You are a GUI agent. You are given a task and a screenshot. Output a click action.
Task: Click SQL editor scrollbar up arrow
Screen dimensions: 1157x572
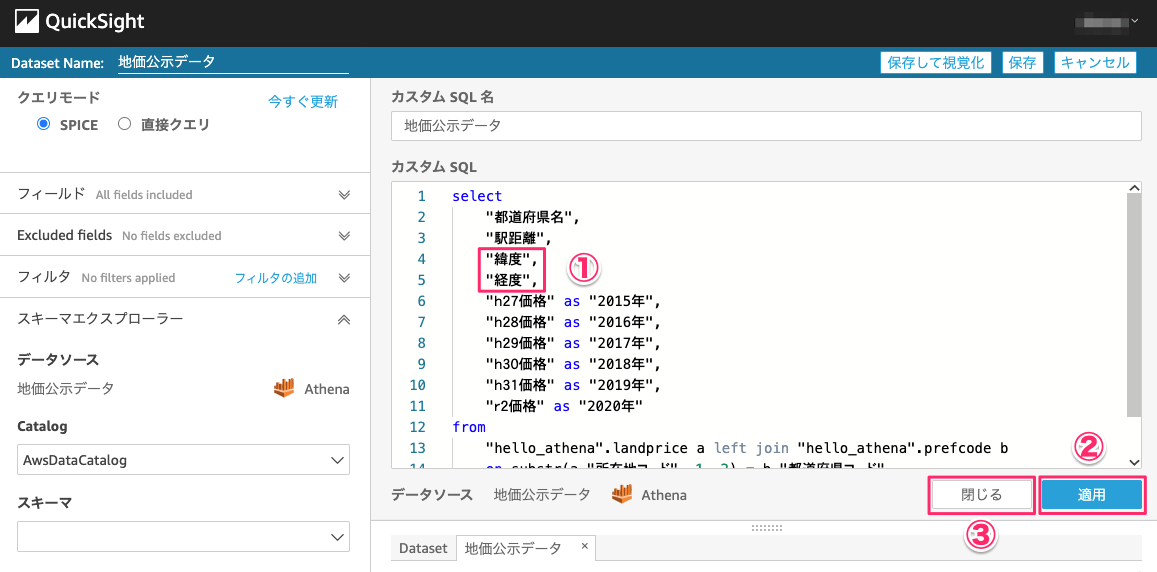pyautogui.click(x=1135, y=190)
